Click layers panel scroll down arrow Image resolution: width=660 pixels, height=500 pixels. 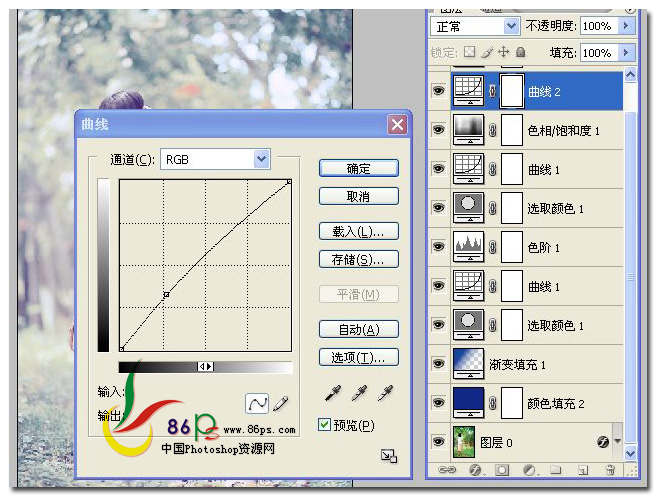630,453
